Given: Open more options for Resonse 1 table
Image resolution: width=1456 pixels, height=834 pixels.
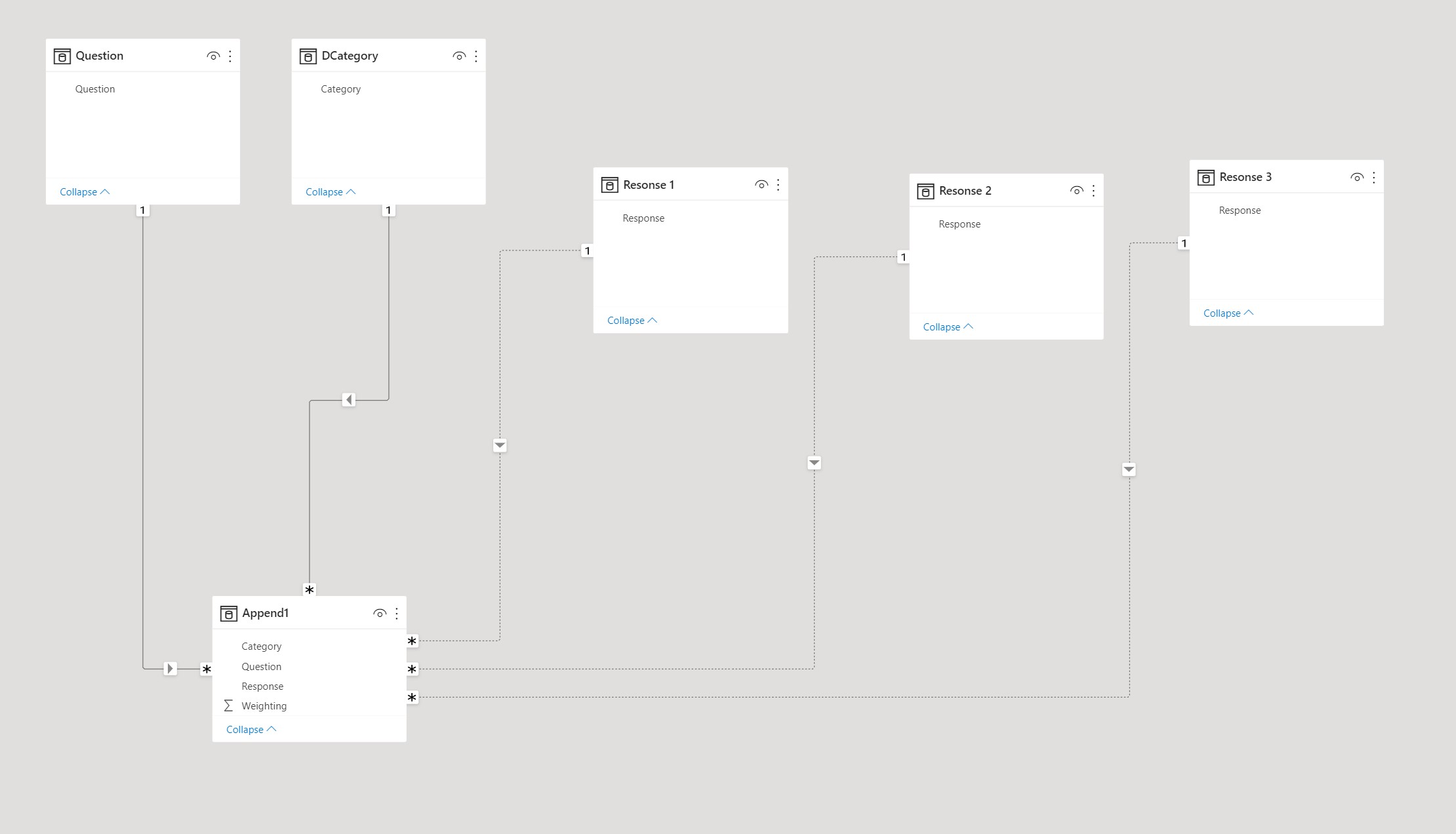Looking at the screenshot, I should pos(779,185).
